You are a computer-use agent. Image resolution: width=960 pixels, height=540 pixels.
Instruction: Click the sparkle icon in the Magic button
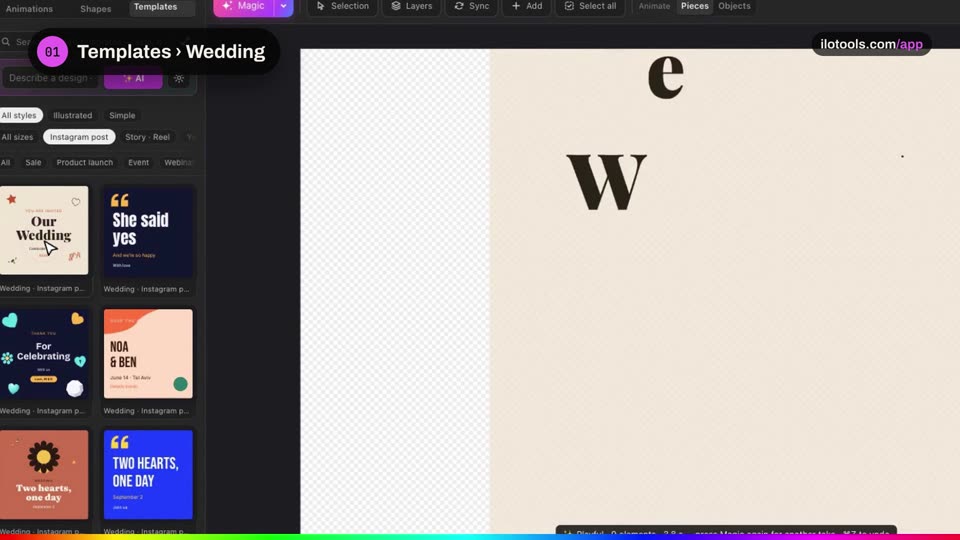[227, 6]
